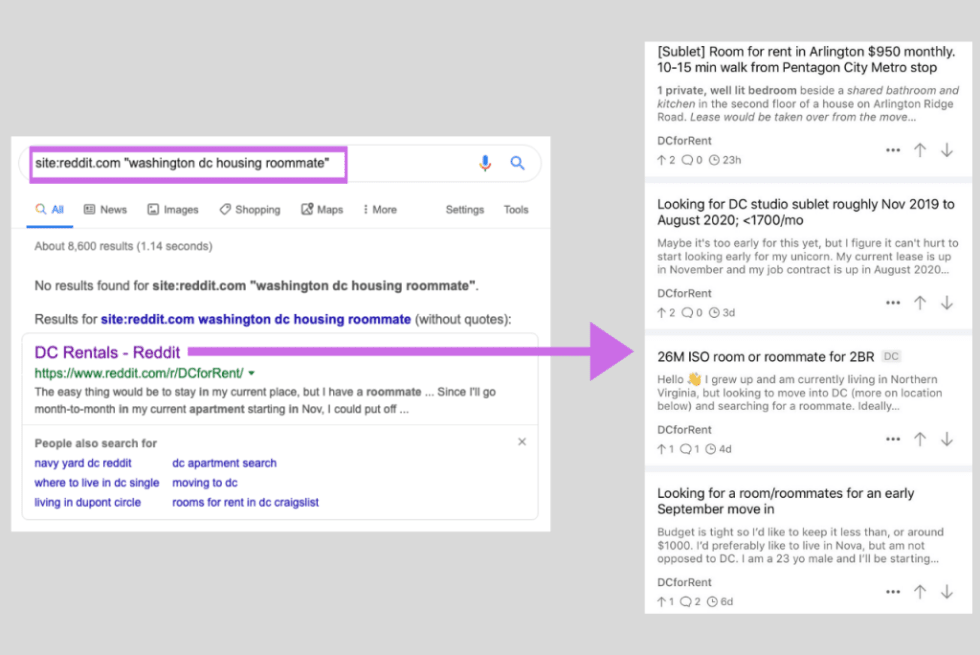Open the Shopping tab

coord(249,210)
